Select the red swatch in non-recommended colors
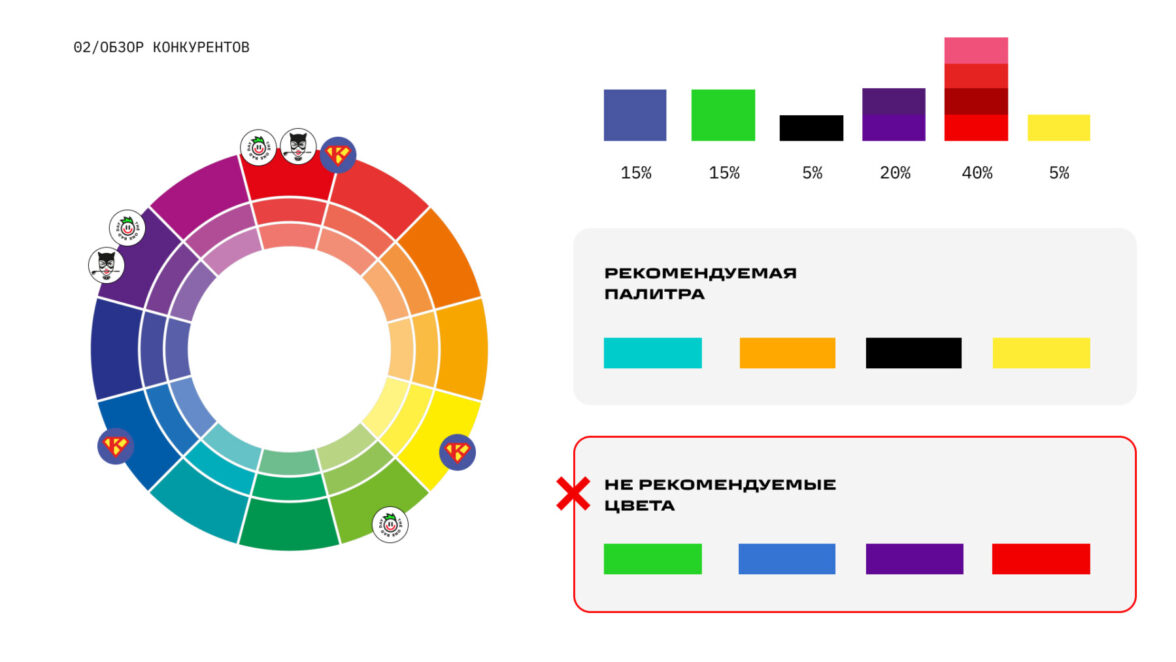The image size is (1176, 662). click(1040, 559)
